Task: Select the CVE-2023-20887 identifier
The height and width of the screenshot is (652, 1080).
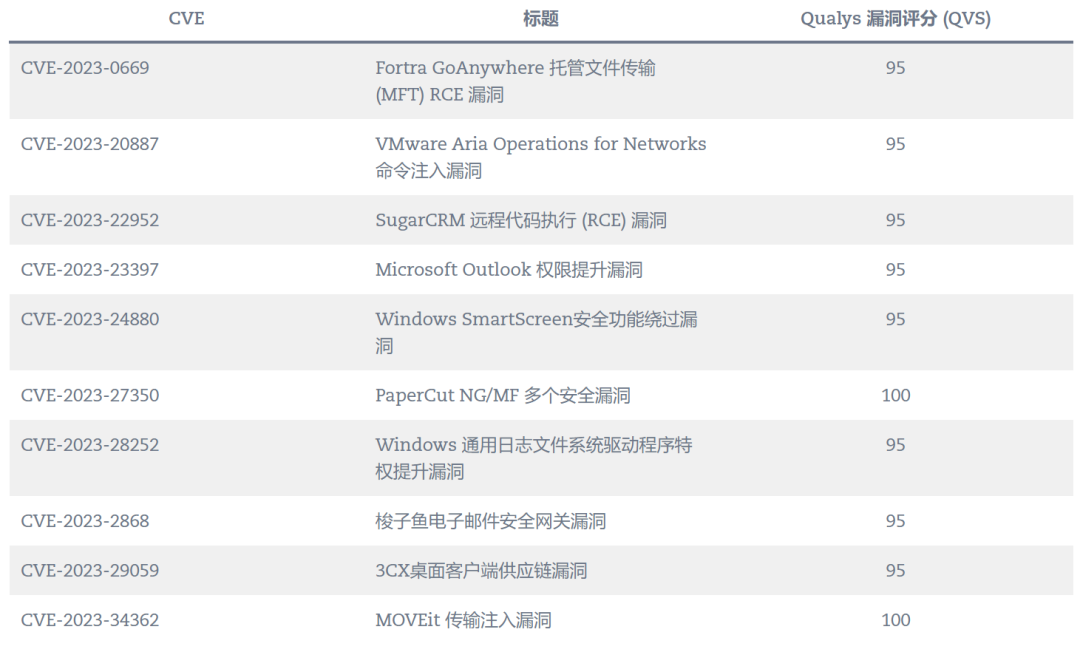Action: 90,144
